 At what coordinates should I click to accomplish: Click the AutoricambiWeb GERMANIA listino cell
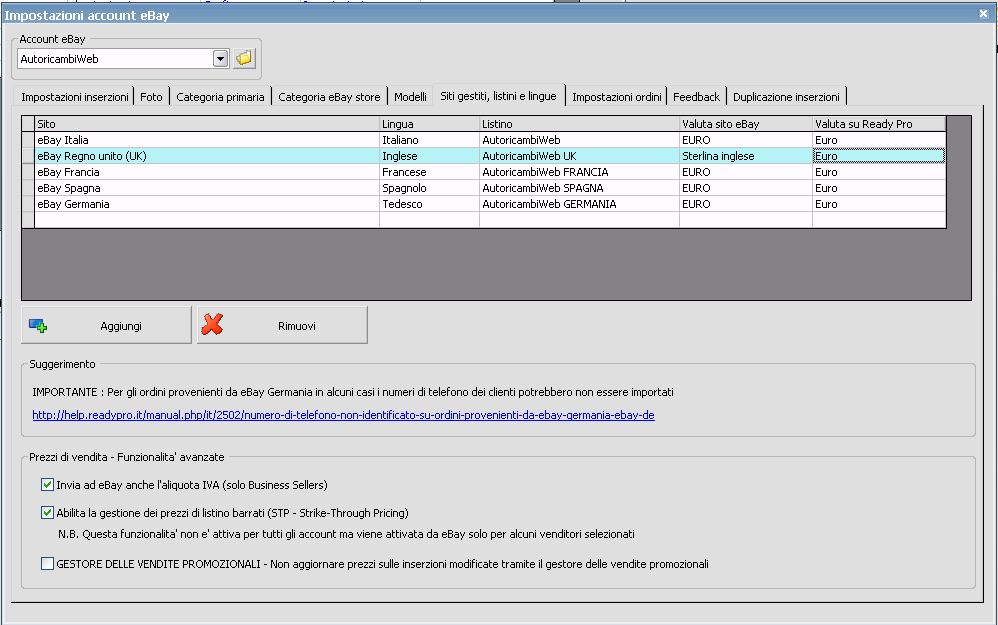pos(579,204)
